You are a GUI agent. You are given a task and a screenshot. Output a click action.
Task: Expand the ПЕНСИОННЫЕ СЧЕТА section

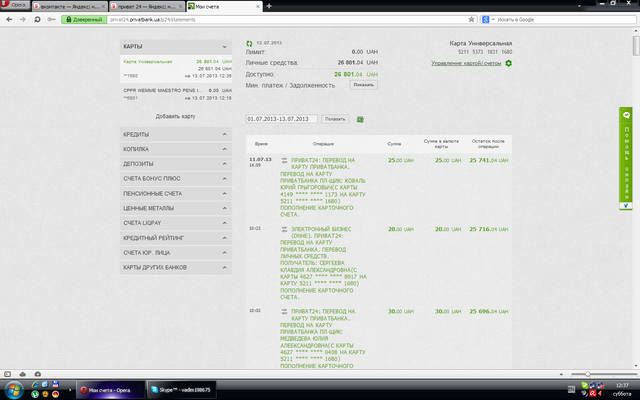(176, 193)
